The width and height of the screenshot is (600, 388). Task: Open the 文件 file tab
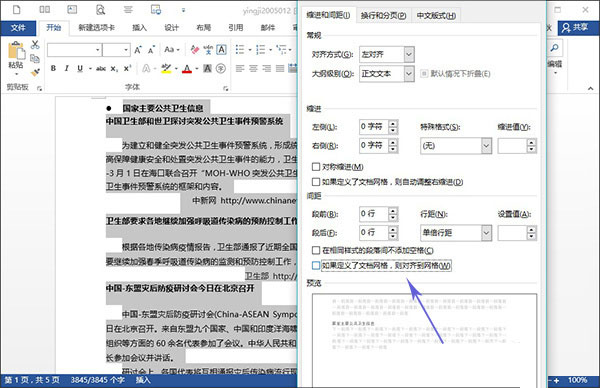[x=18, y=28]
